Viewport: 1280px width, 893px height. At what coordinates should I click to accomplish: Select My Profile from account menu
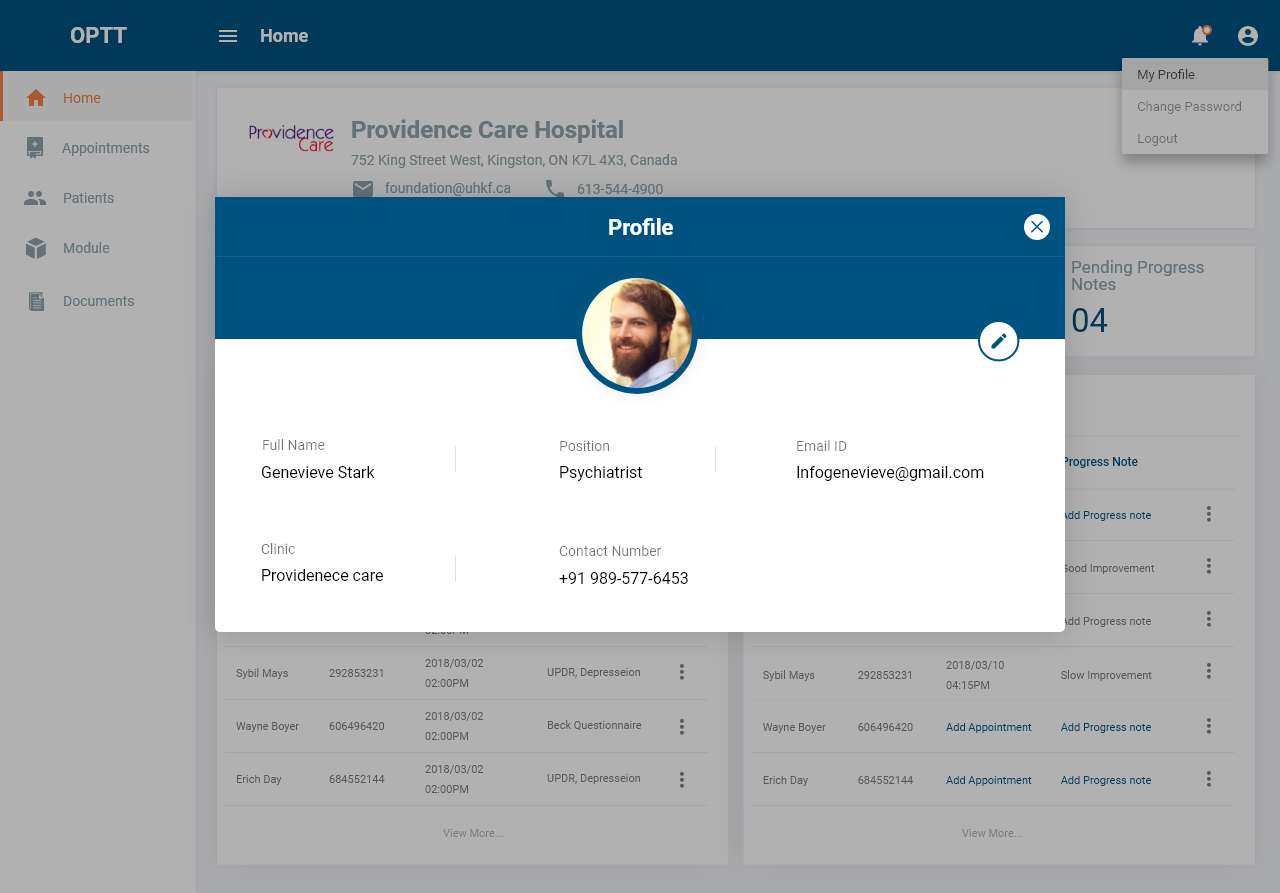1166,75
